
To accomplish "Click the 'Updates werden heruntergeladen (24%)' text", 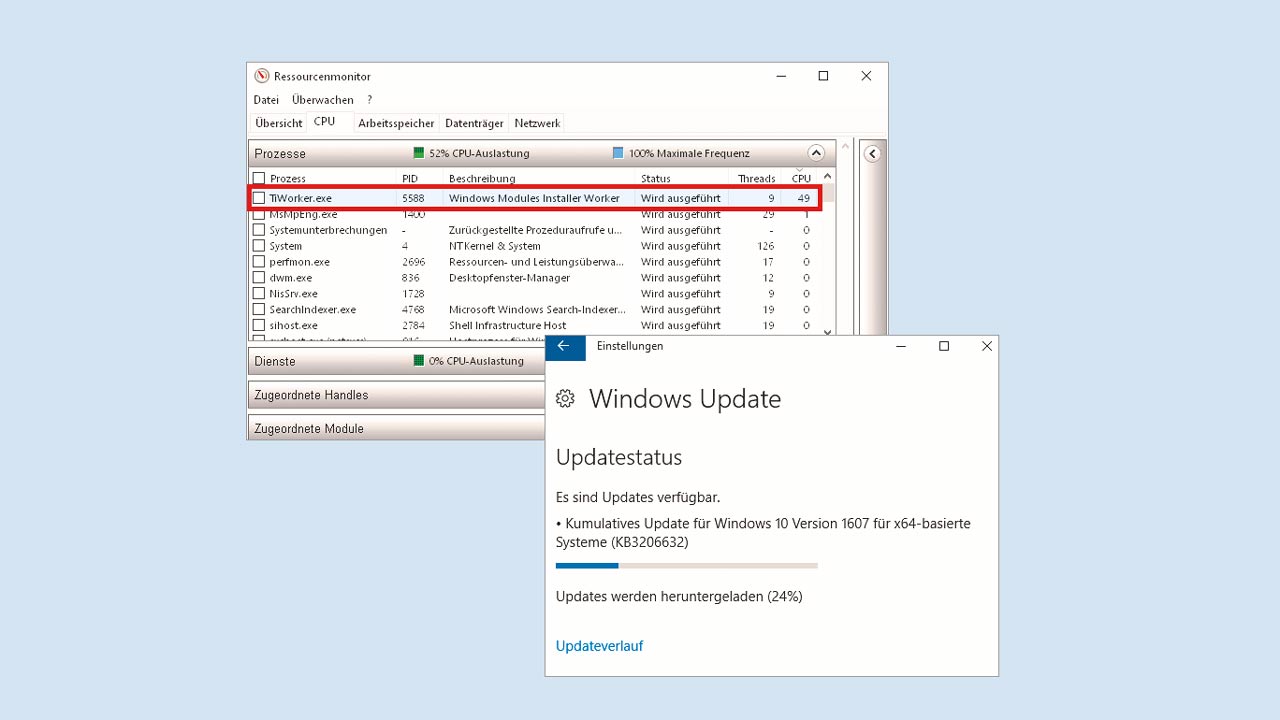I will click(679, 597).
